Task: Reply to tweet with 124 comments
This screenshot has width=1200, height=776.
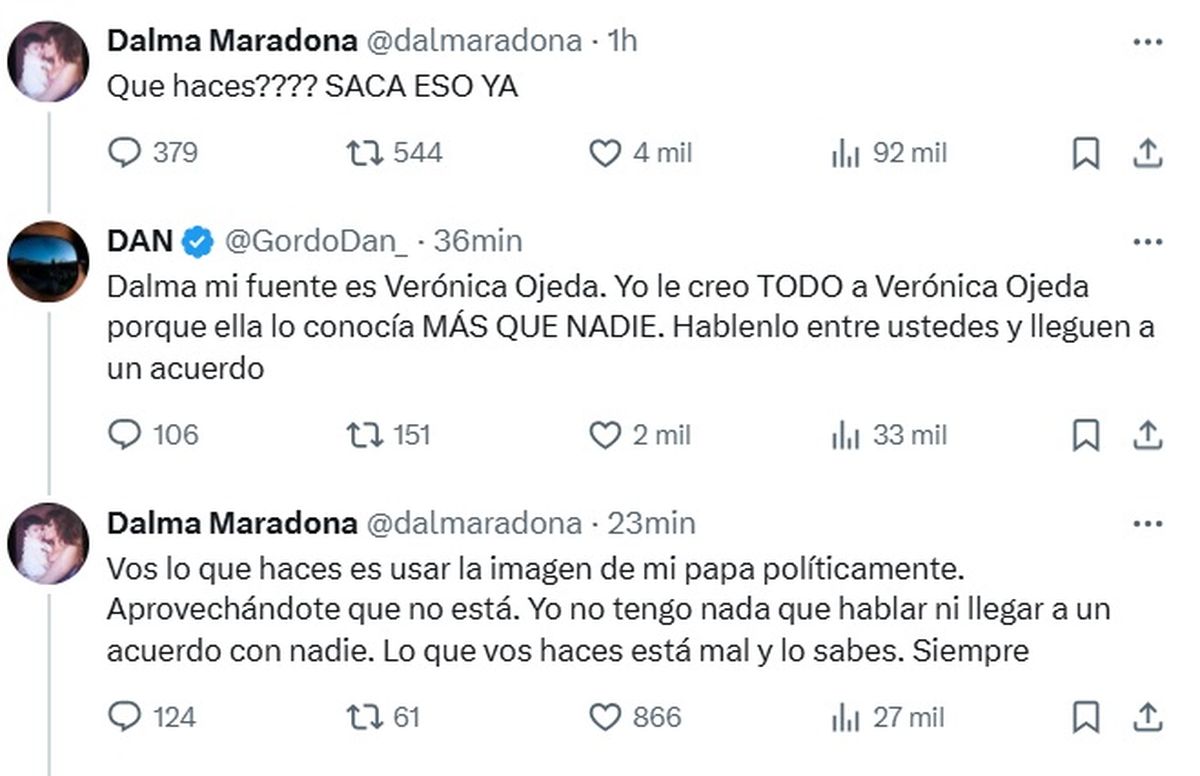Action: point(124,717)
